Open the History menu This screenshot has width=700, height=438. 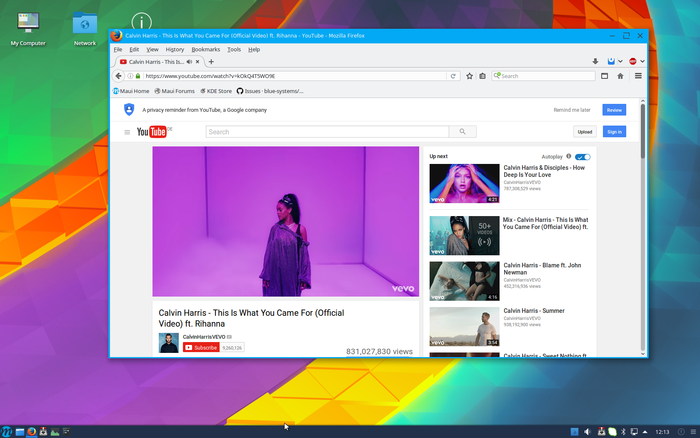[174, 49]
